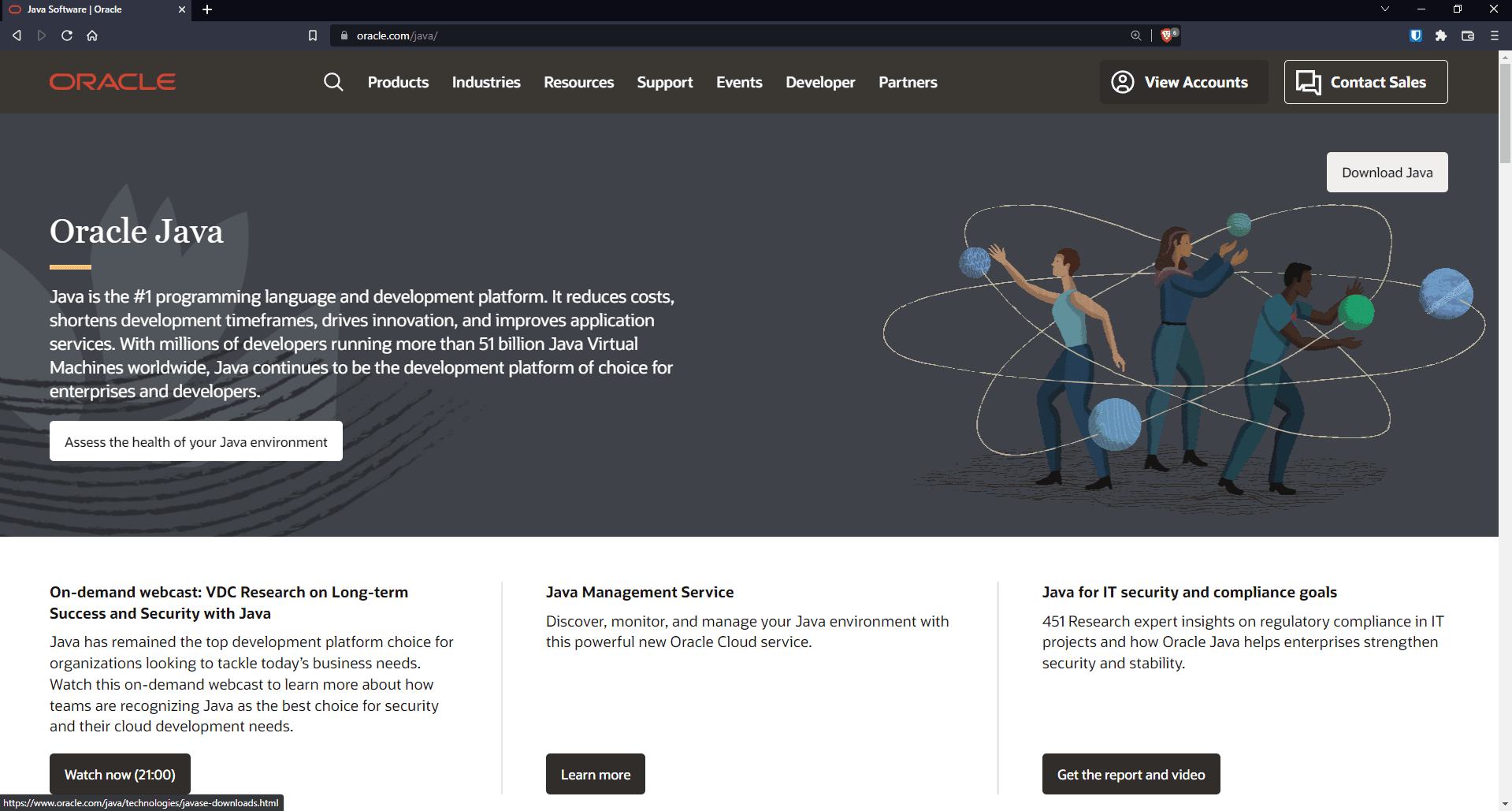Click the browser forward arrow
This screenshot has width=1512, height=811.
[x=42, y=35]
